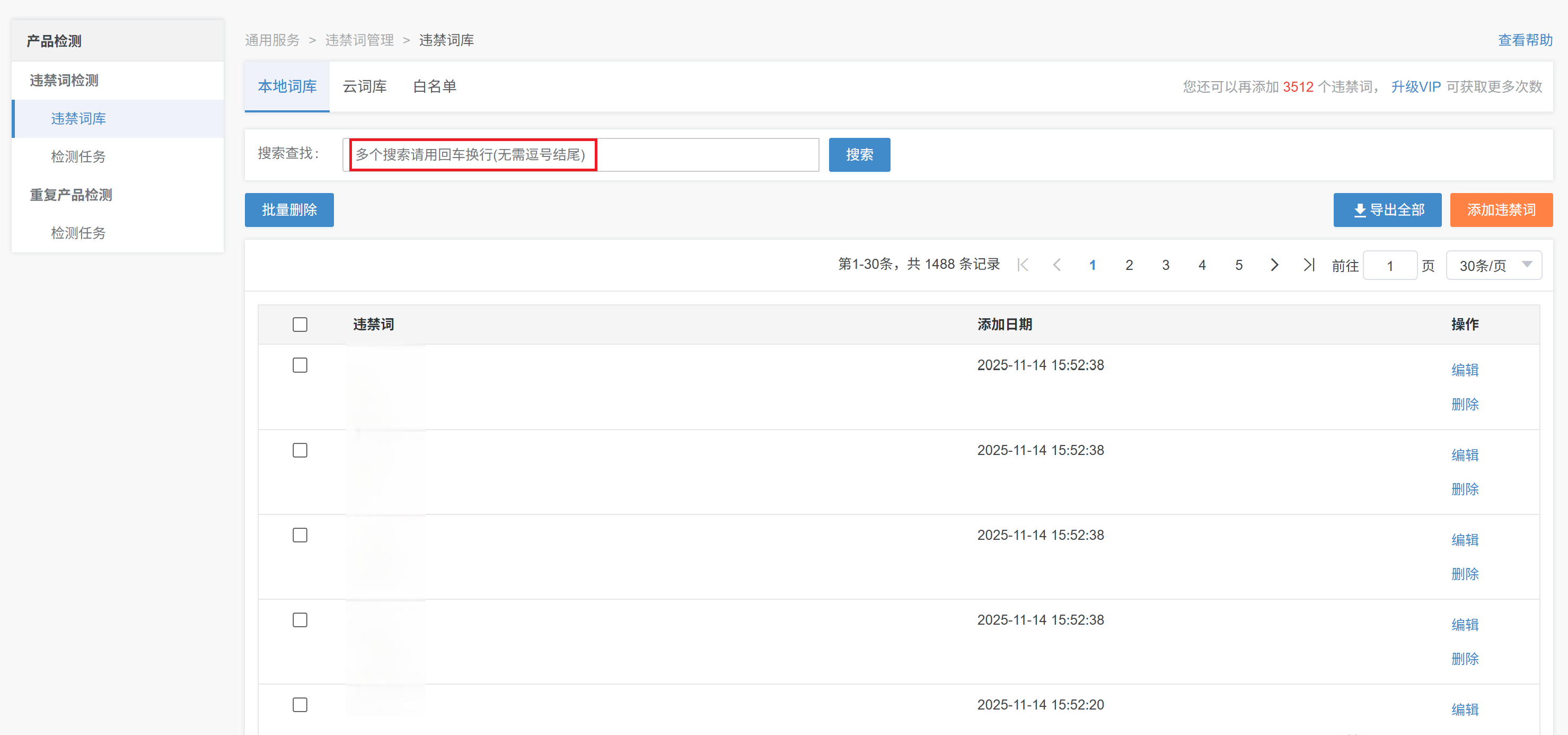The width and height of the screenshot is (1568, 735).
Task: Open page 3 of the records
Action: pyautogui.click(x=1165, y=265)
